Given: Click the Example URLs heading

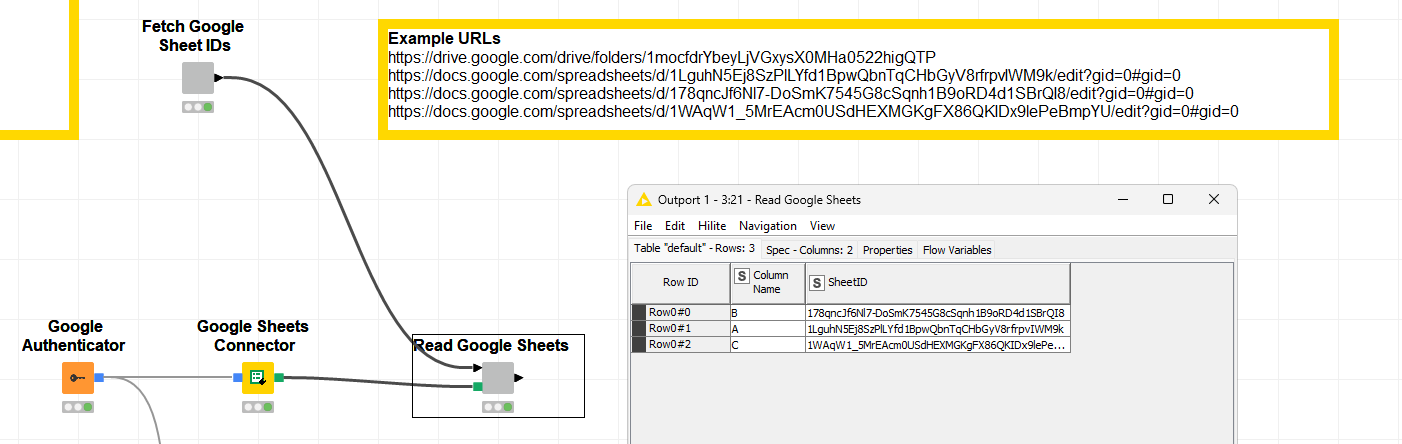Looking at the screenshot, I should (444, 39).
